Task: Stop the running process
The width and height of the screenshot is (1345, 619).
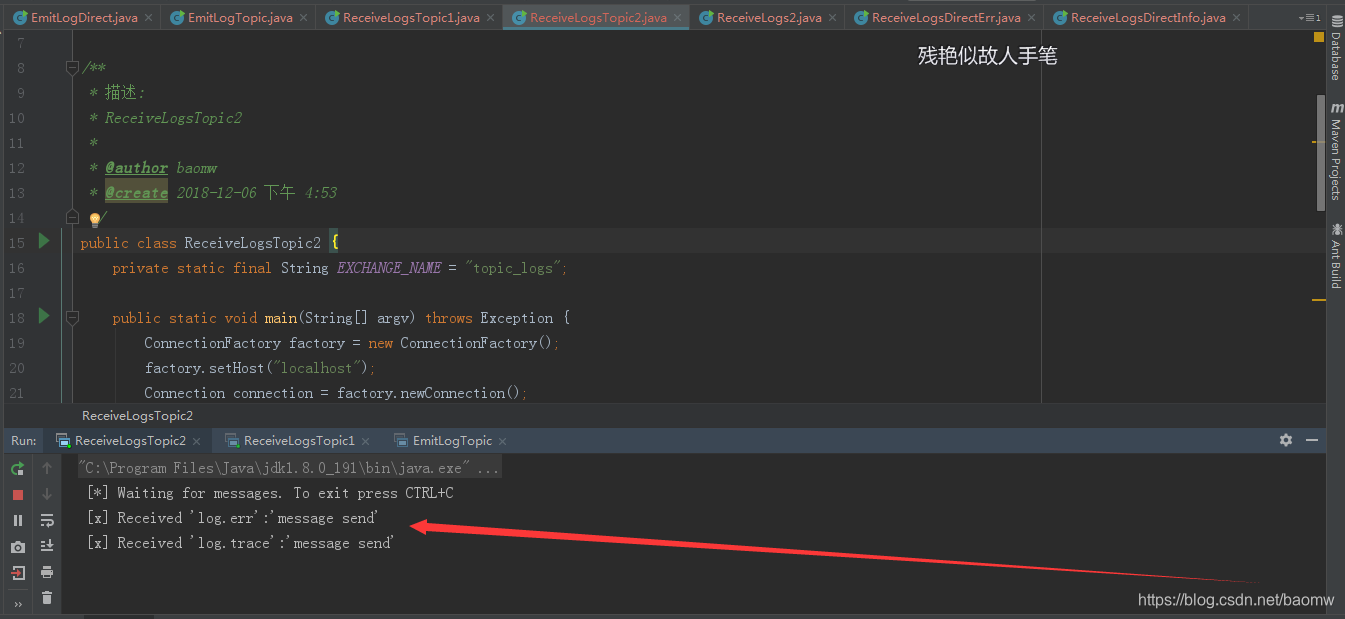Action: pos(17,494)
